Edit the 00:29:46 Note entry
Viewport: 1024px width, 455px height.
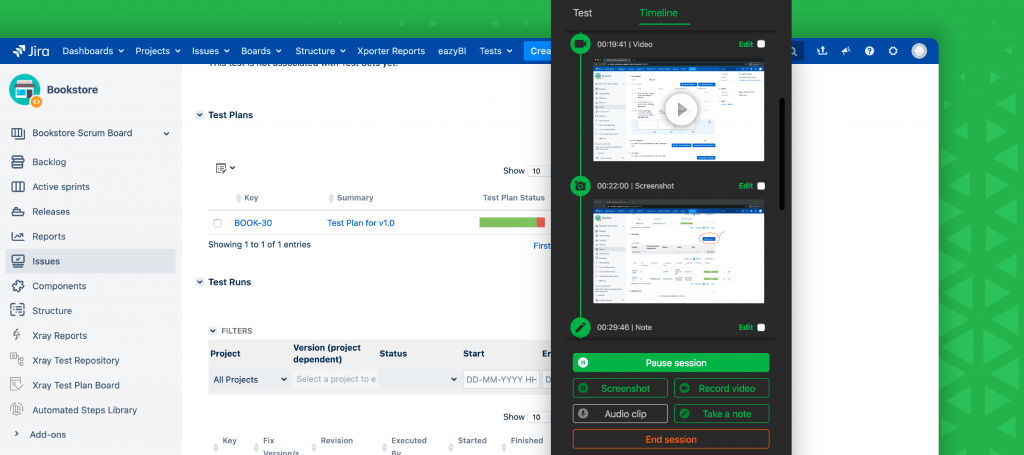pos(745,328)
